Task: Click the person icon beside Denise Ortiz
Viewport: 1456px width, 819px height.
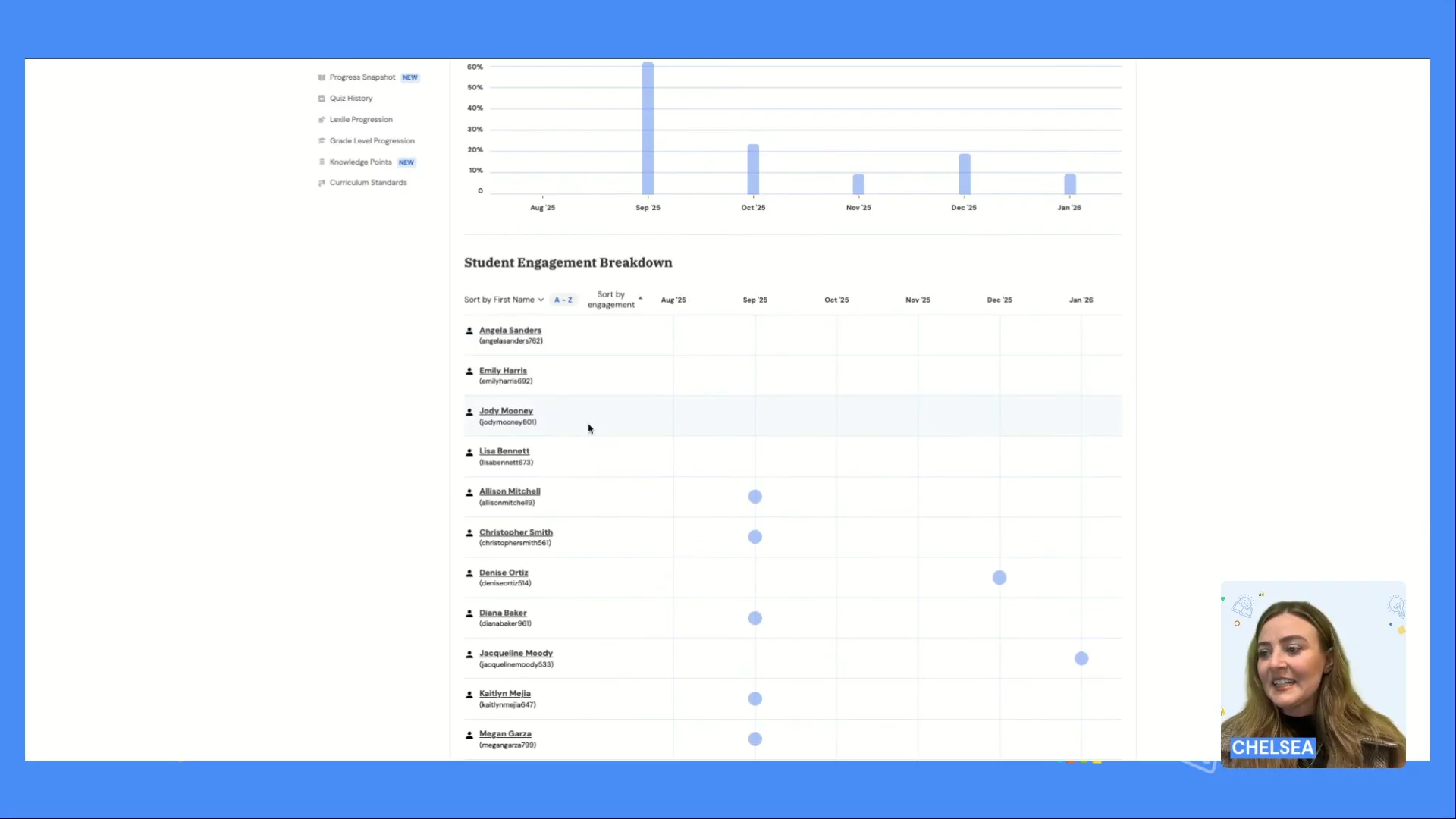Action: [x=469, y=574]
